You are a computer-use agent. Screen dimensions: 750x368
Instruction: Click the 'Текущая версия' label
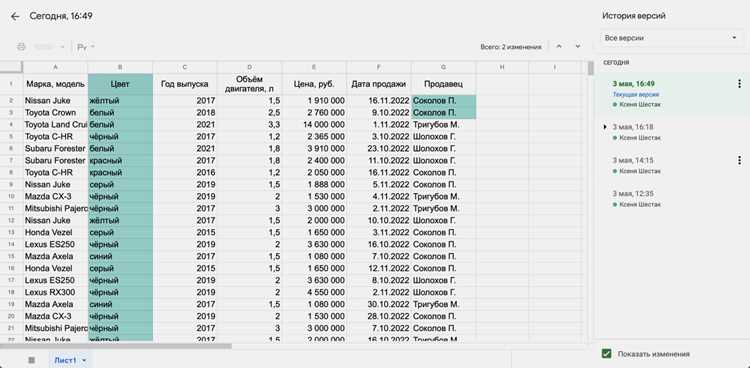point(636,95)
